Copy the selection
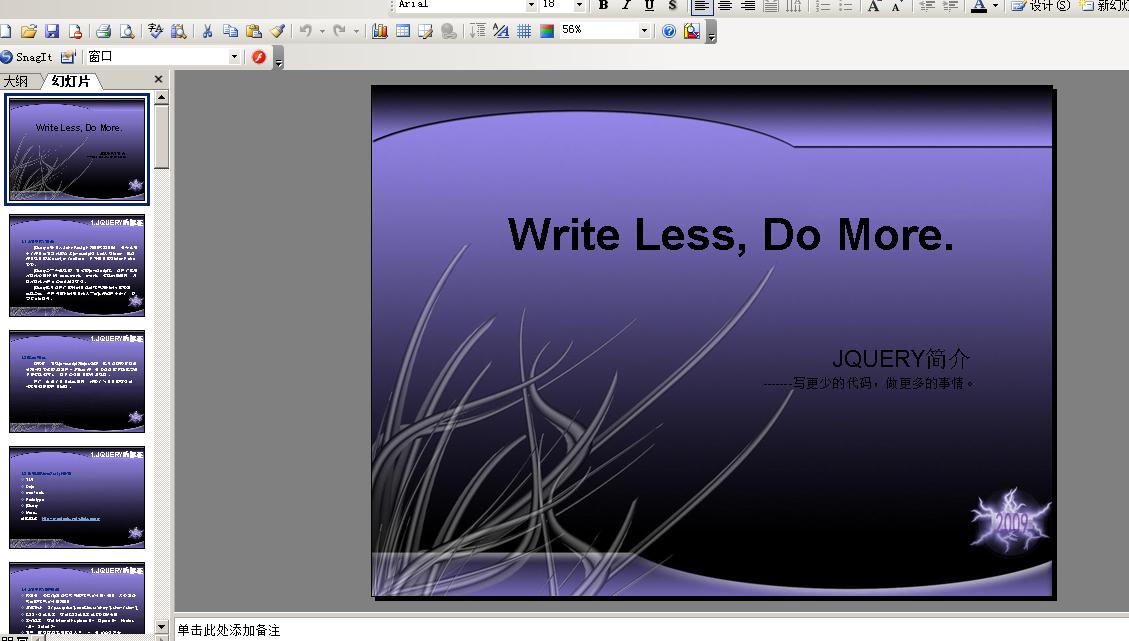Screen dimensions: 1129x641 tap(230, 31)
